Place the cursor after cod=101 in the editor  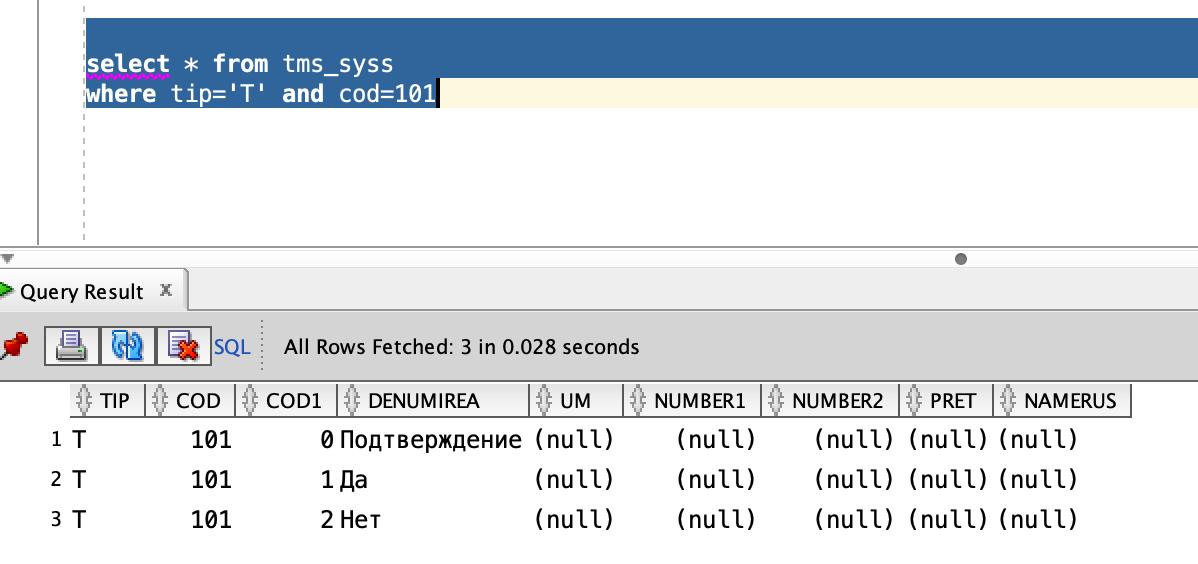(438, 94)
